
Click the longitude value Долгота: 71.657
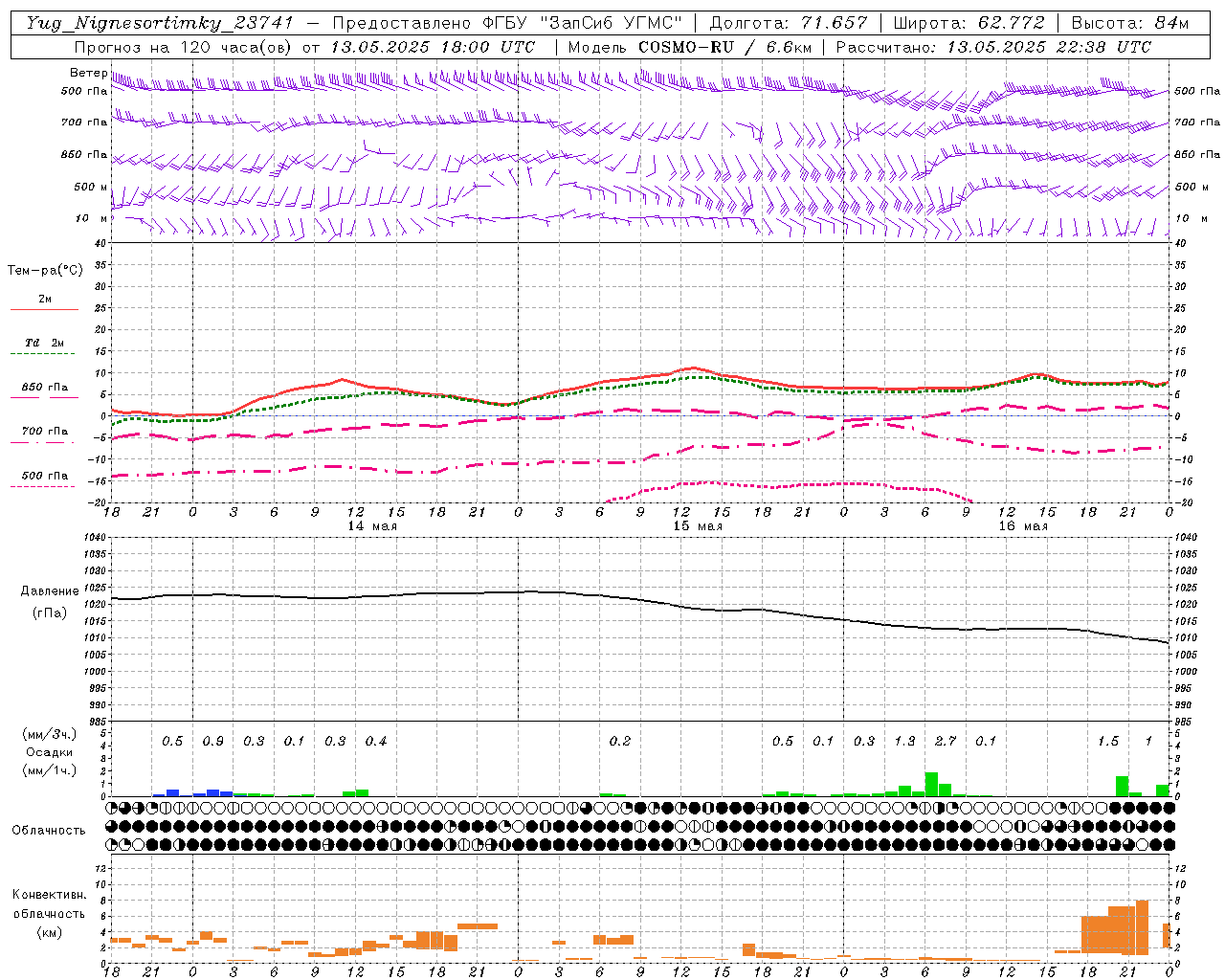[789, 23]
